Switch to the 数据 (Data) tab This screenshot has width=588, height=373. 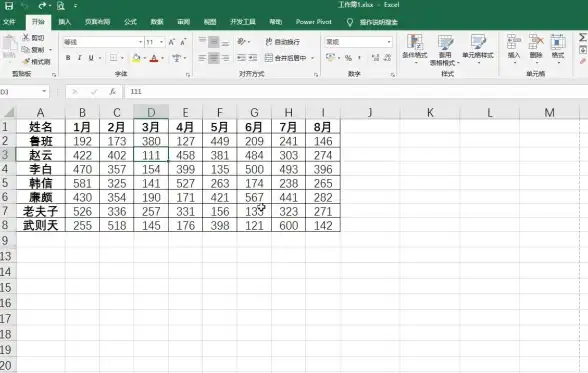[157, 22]
